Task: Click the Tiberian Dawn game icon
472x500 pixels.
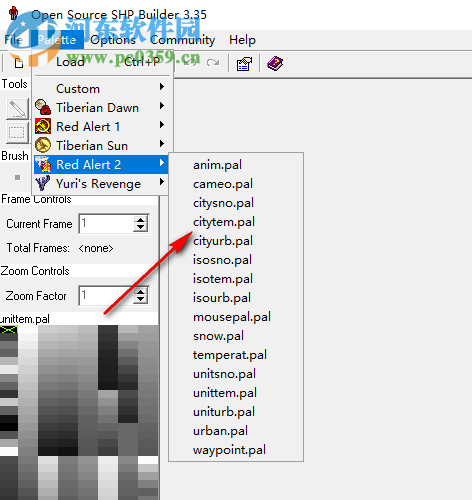Action: pos(43,107)
